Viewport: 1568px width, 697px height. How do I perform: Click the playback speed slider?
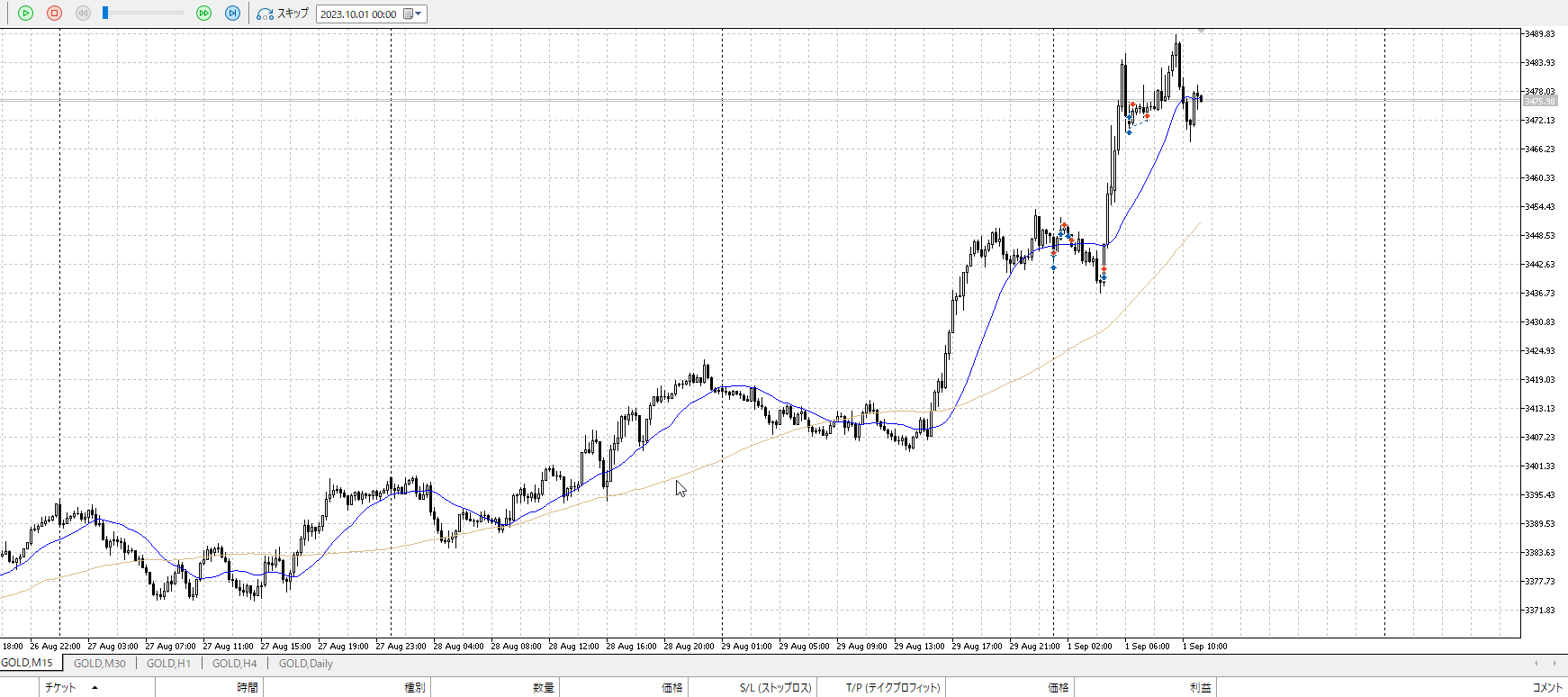click(144, 14)
